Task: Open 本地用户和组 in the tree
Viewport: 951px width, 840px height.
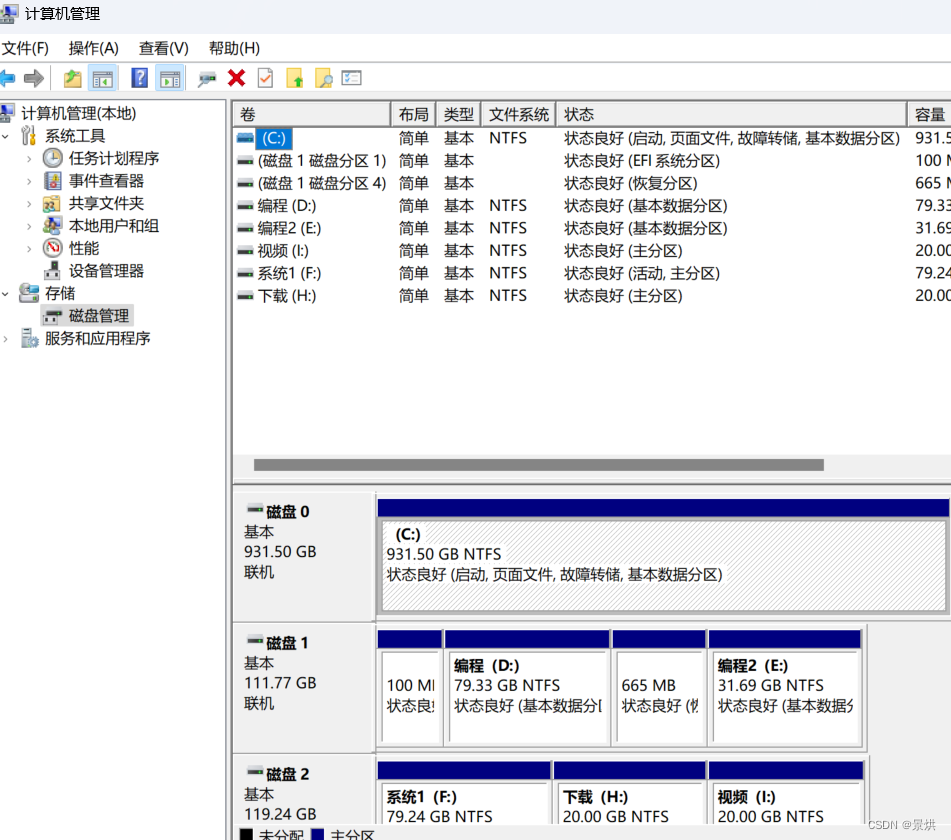Action: pos(113,226)
